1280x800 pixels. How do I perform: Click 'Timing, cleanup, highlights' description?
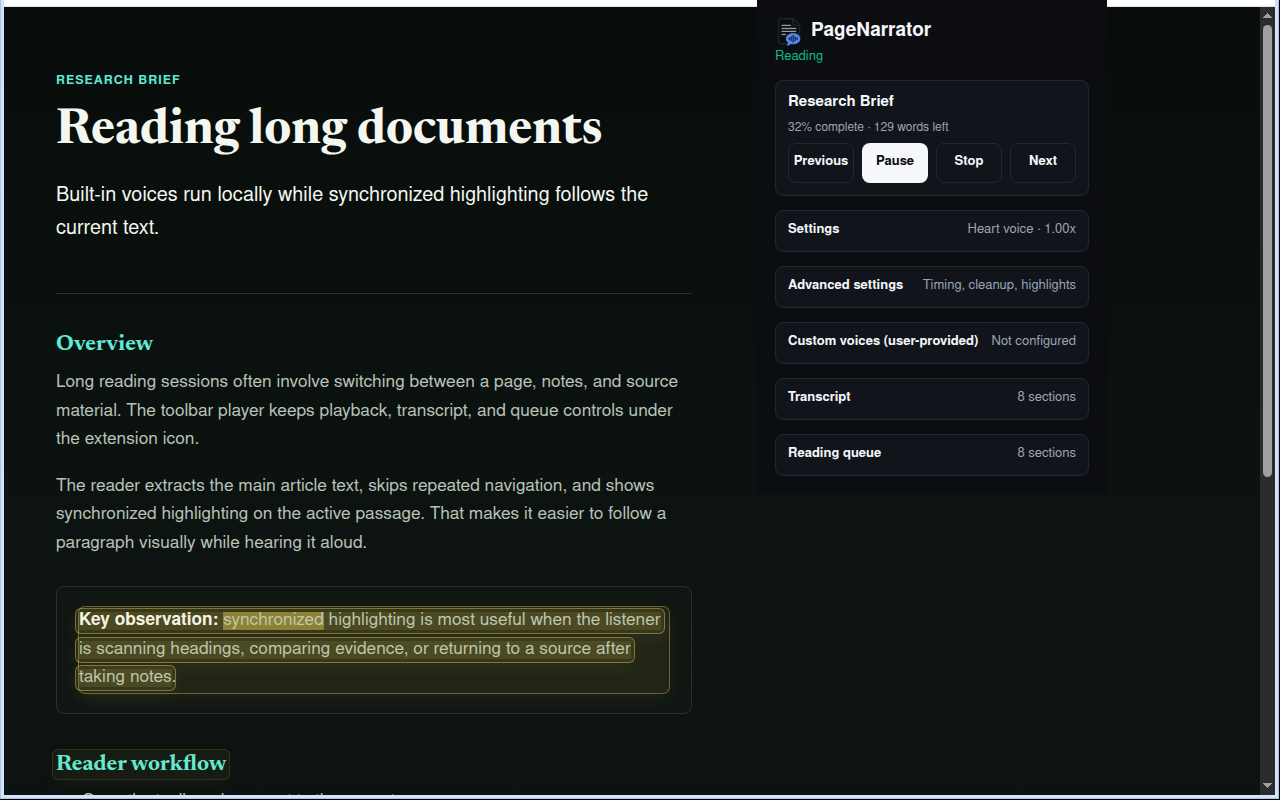999,285
